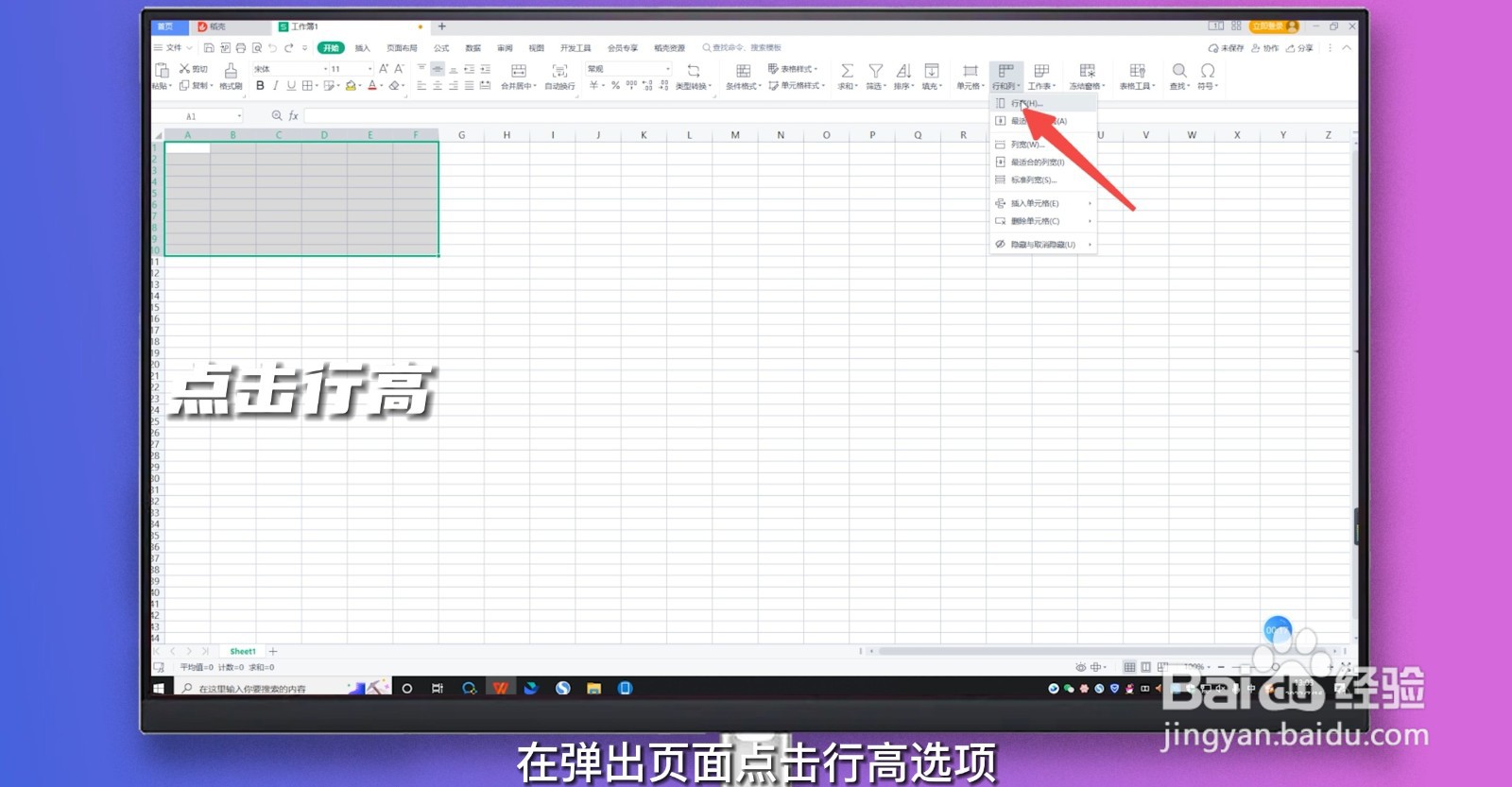The height and width of the screenshot is (787, 1512).
Task: Click the fx insert function icon
Action: click(x=294, y=116)
